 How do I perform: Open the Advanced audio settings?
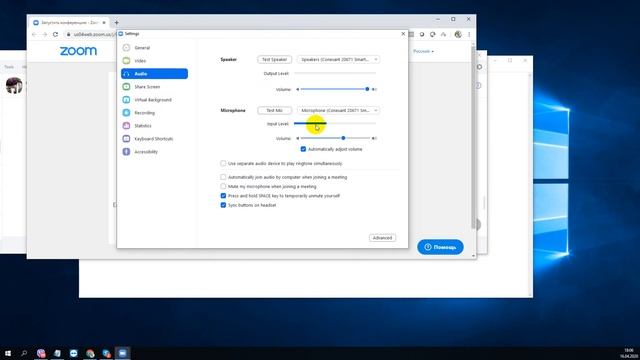(x=382, y=238)
